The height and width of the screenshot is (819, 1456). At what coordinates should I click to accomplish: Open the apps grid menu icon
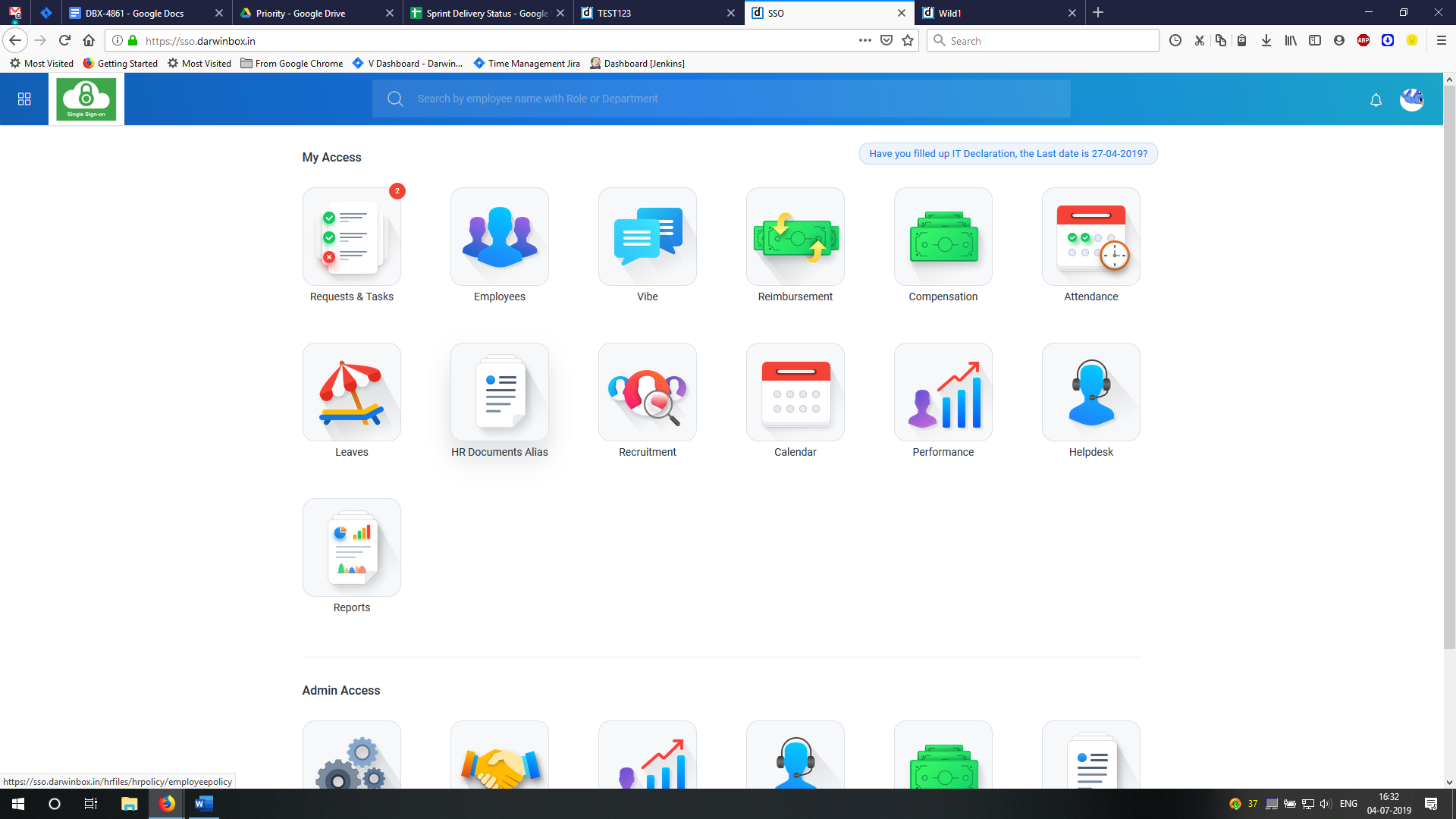24,99
